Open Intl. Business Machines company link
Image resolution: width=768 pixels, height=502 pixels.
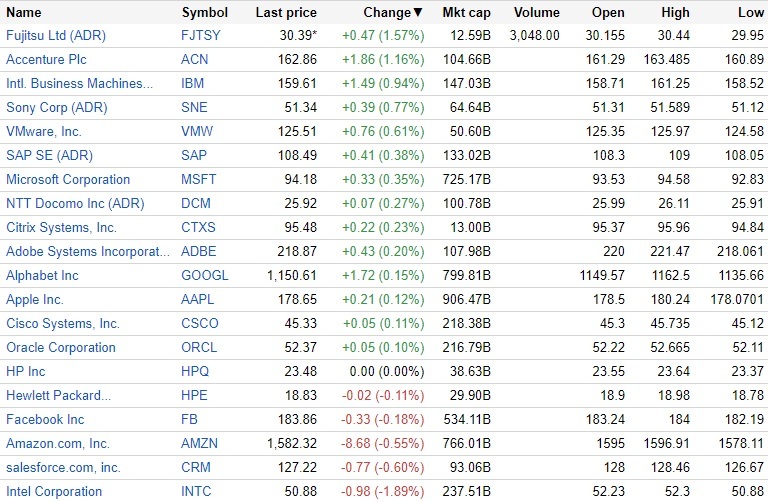tap(80, 83)
